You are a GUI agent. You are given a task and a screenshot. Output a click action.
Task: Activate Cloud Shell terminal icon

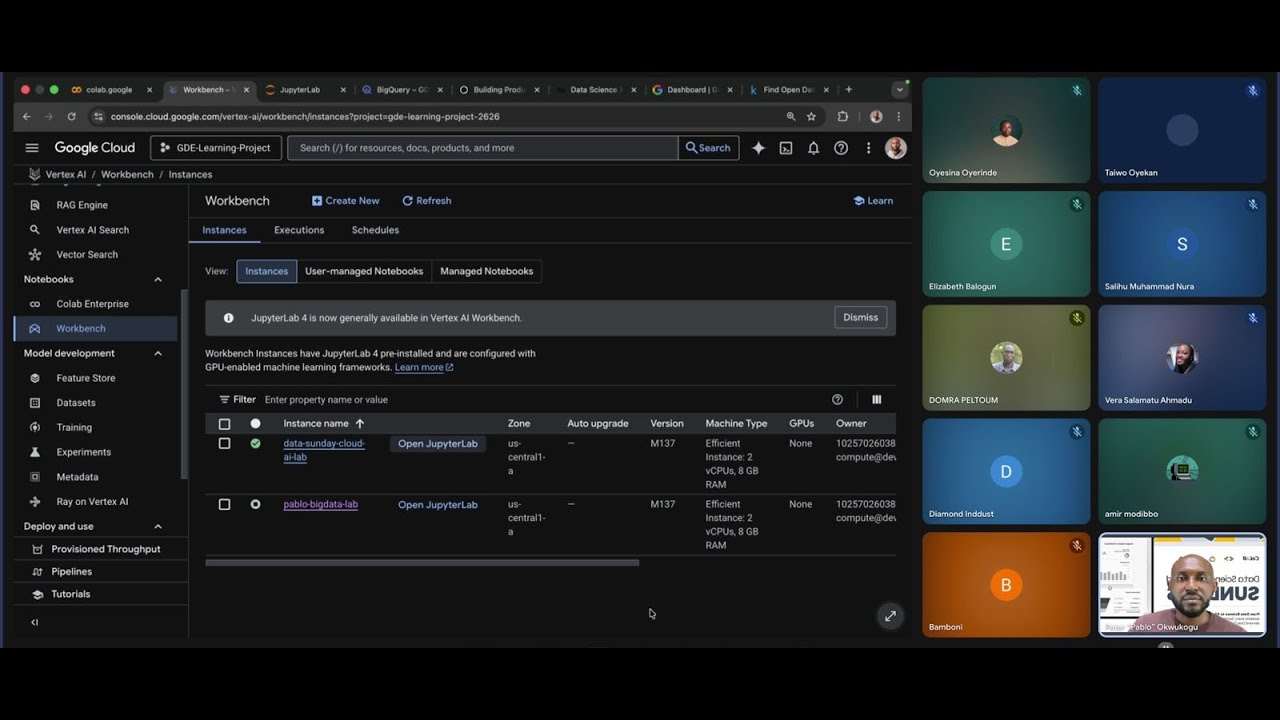pos(786,148)
